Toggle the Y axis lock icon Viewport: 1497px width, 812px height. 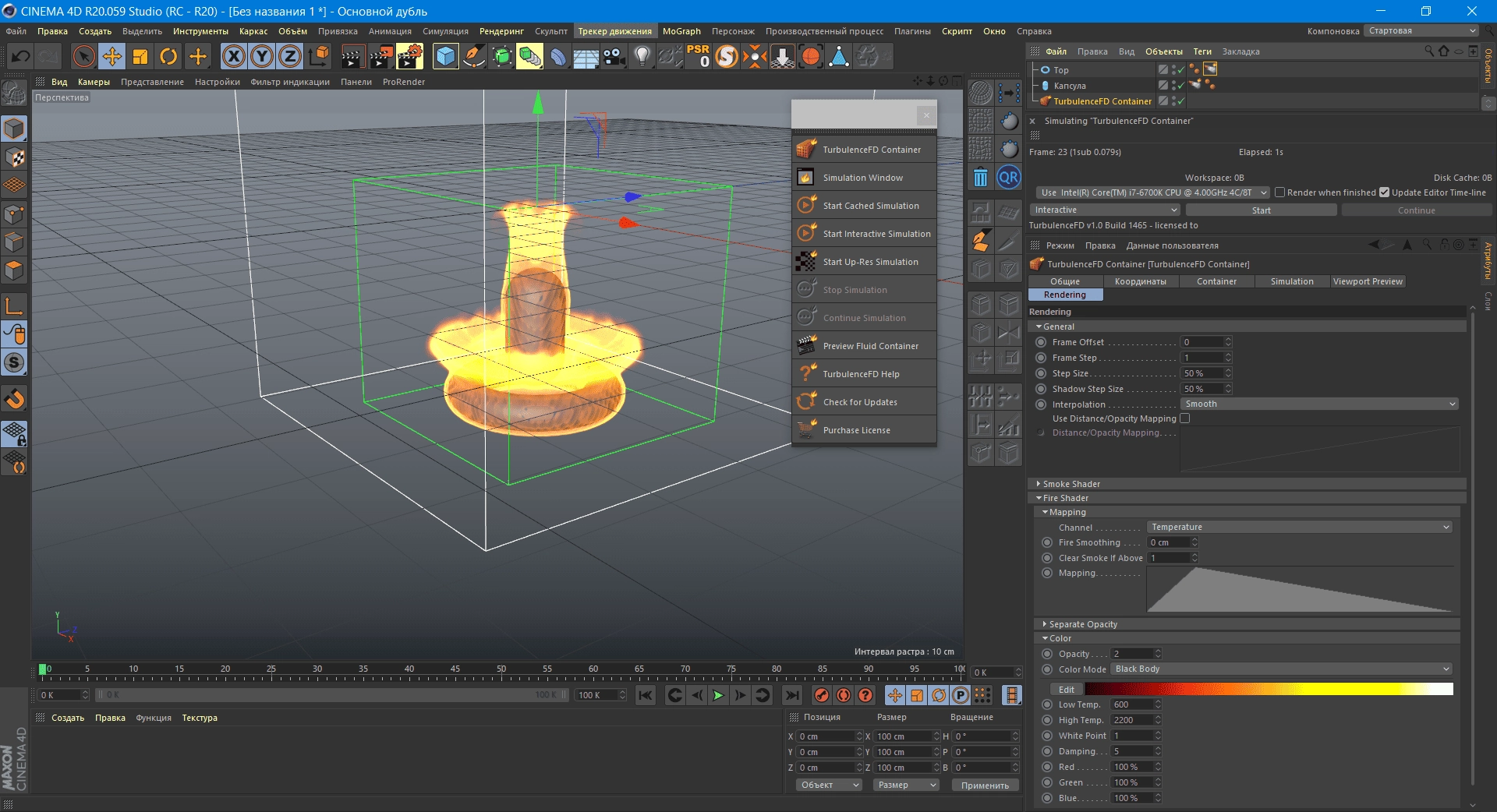click(262, 56)
